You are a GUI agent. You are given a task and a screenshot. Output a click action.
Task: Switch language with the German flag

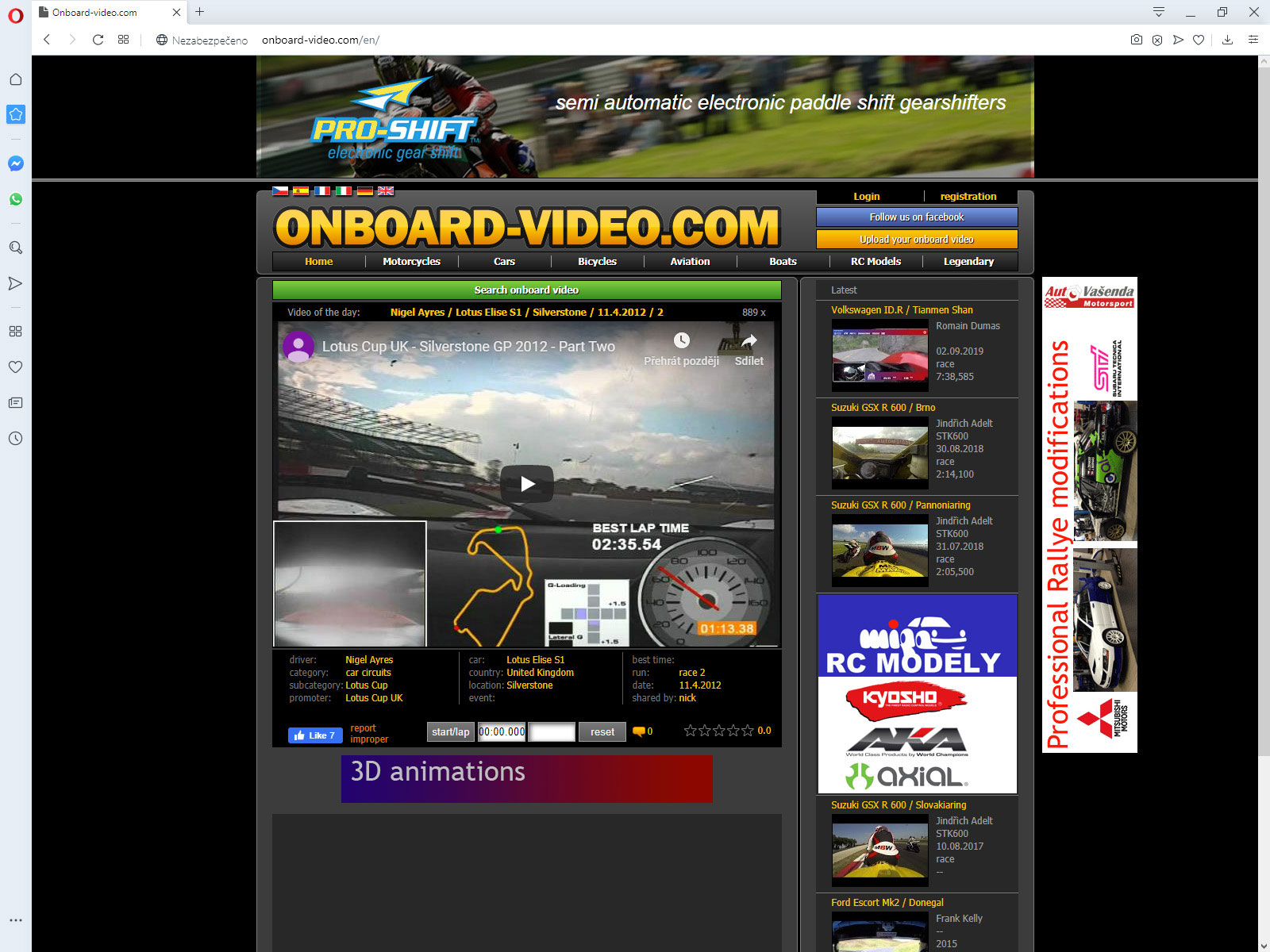365,190
